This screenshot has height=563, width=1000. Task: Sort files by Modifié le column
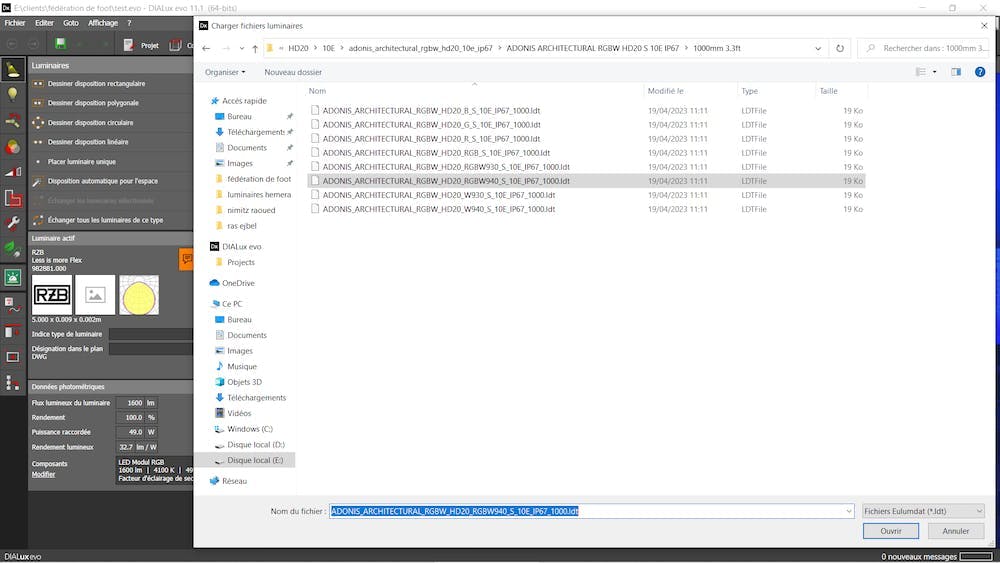coord(665,91)
